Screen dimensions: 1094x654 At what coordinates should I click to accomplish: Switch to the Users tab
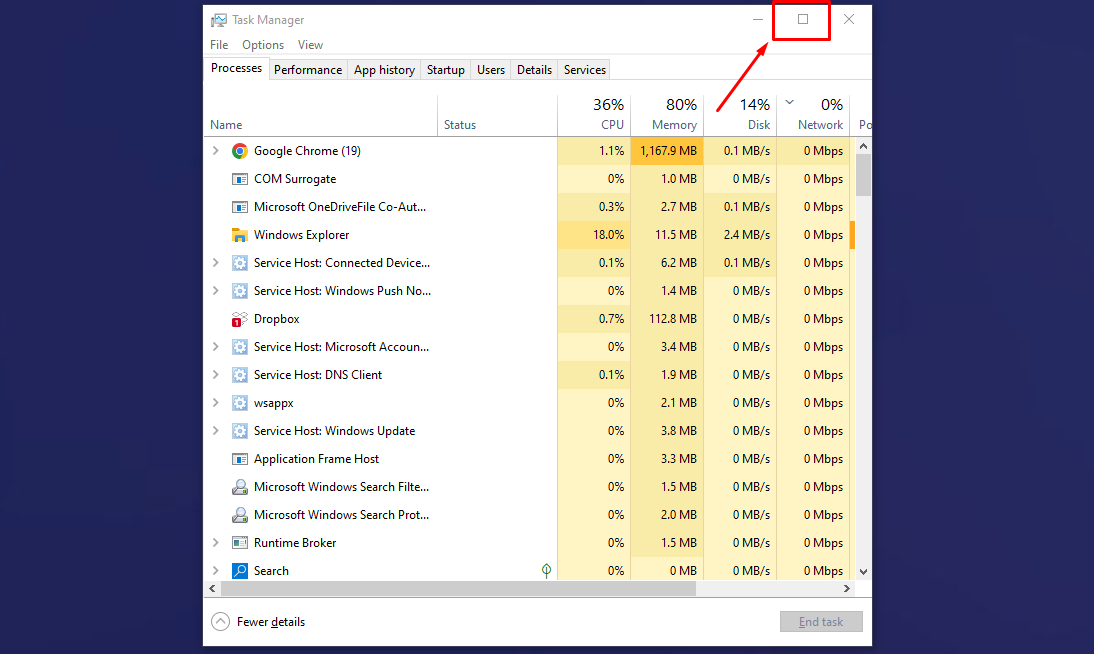(490, 70)
